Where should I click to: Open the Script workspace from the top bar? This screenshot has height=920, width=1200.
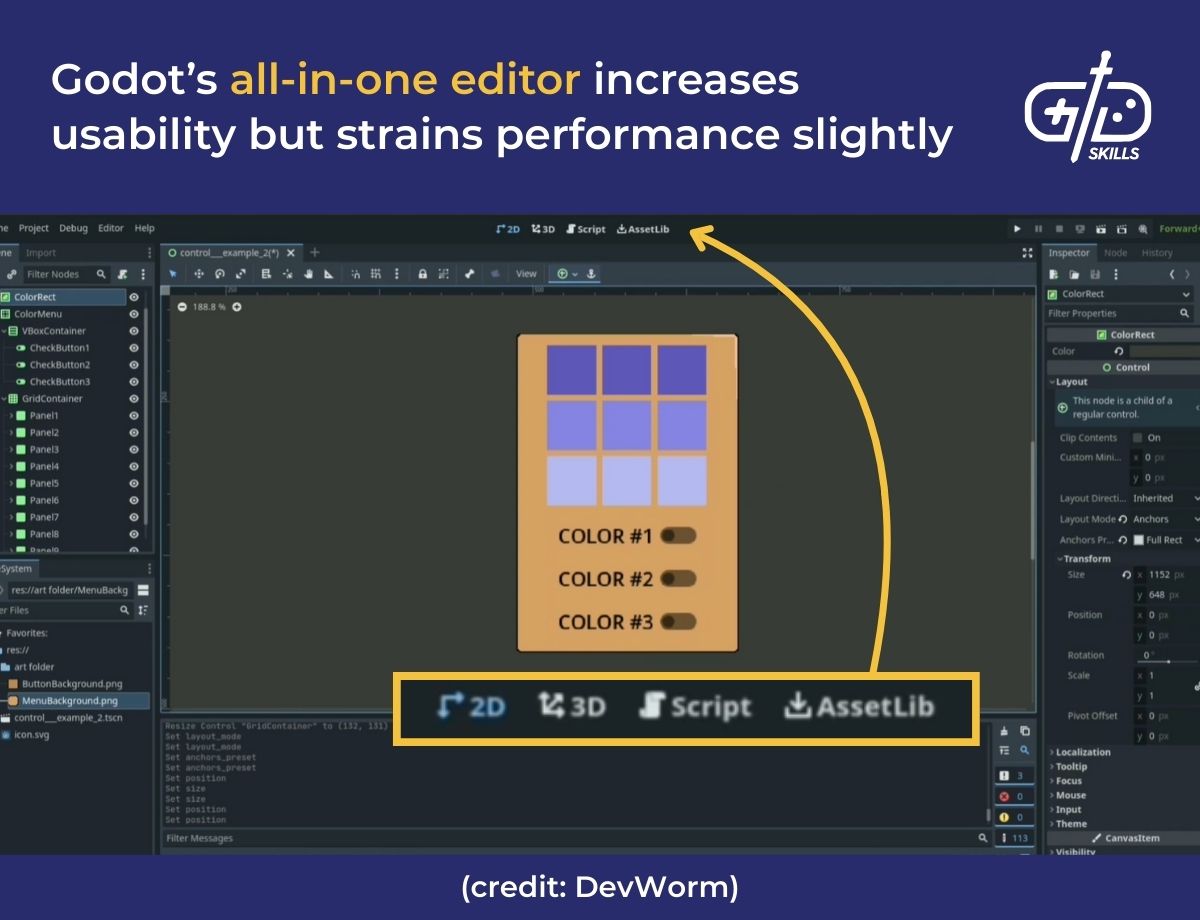point(586,228)
